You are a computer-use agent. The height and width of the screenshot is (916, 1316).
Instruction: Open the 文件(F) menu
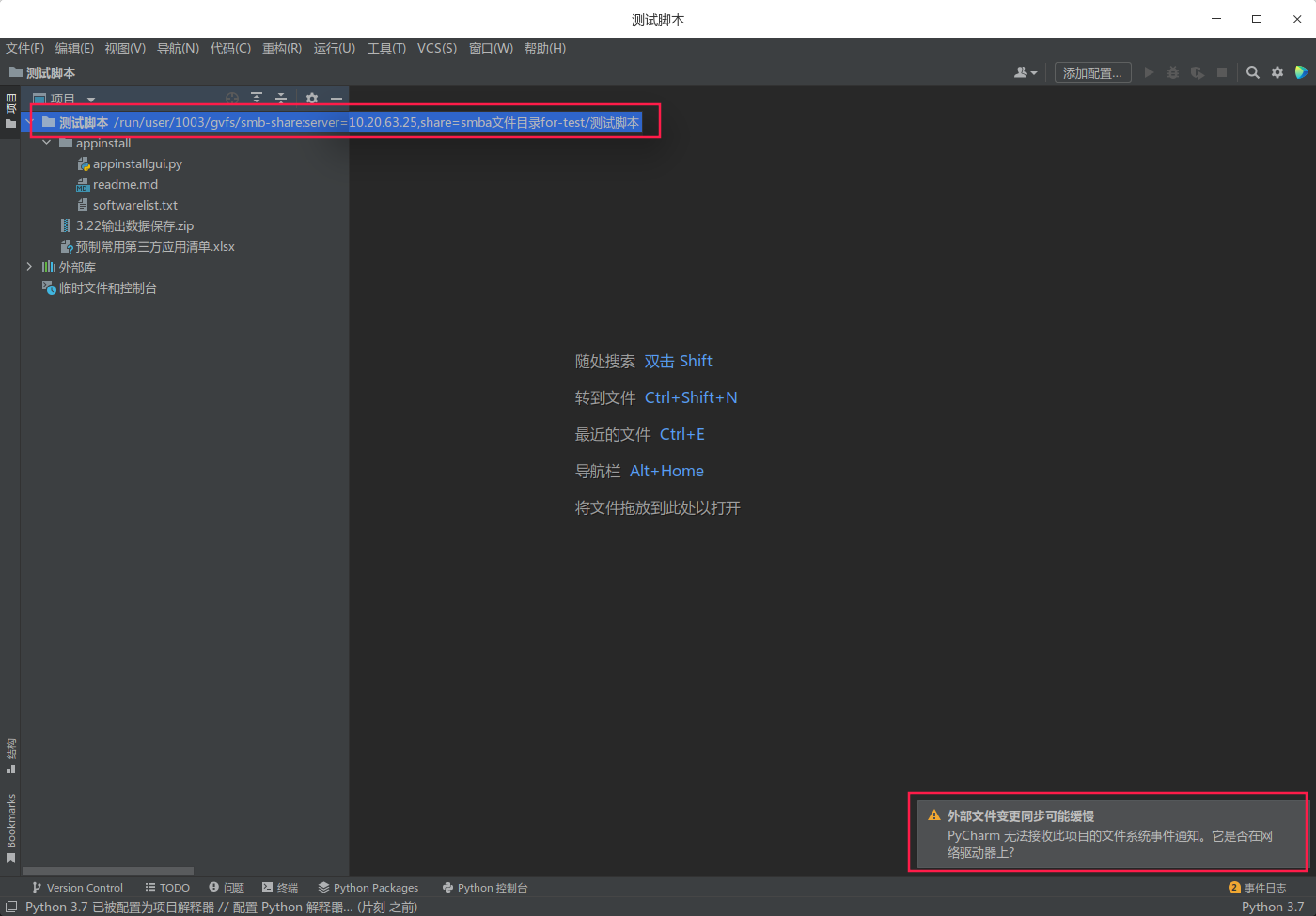(24, 48)
